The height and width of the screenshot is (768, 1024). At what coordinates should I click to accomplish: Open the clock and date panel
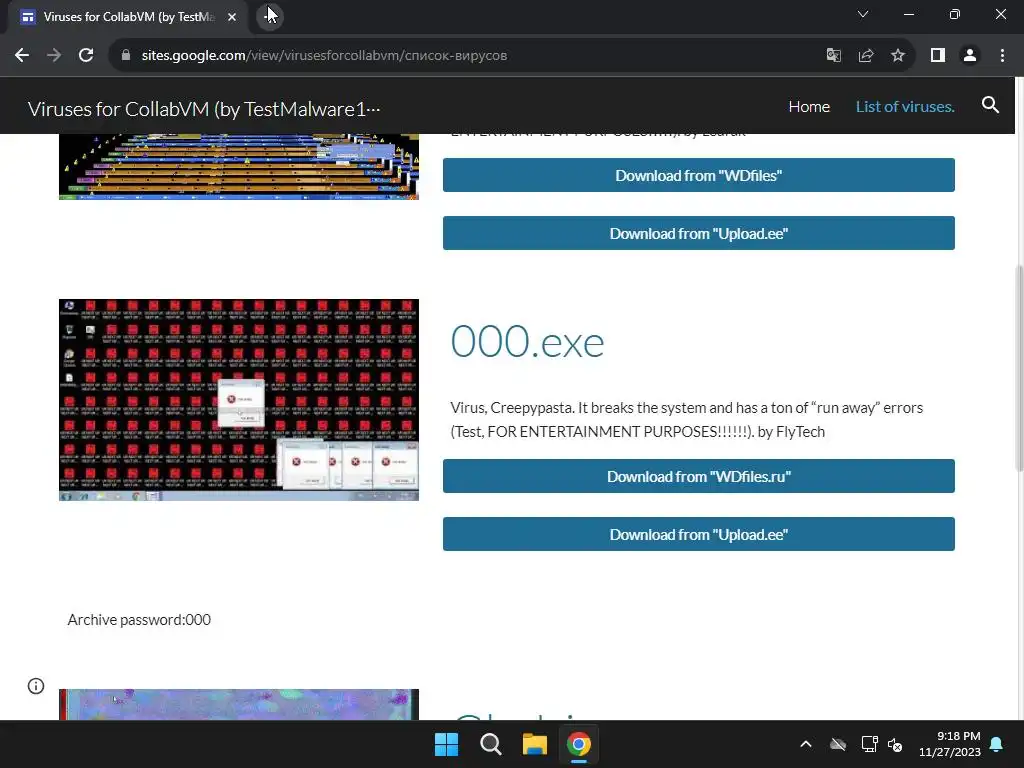[x=950, y=744]
